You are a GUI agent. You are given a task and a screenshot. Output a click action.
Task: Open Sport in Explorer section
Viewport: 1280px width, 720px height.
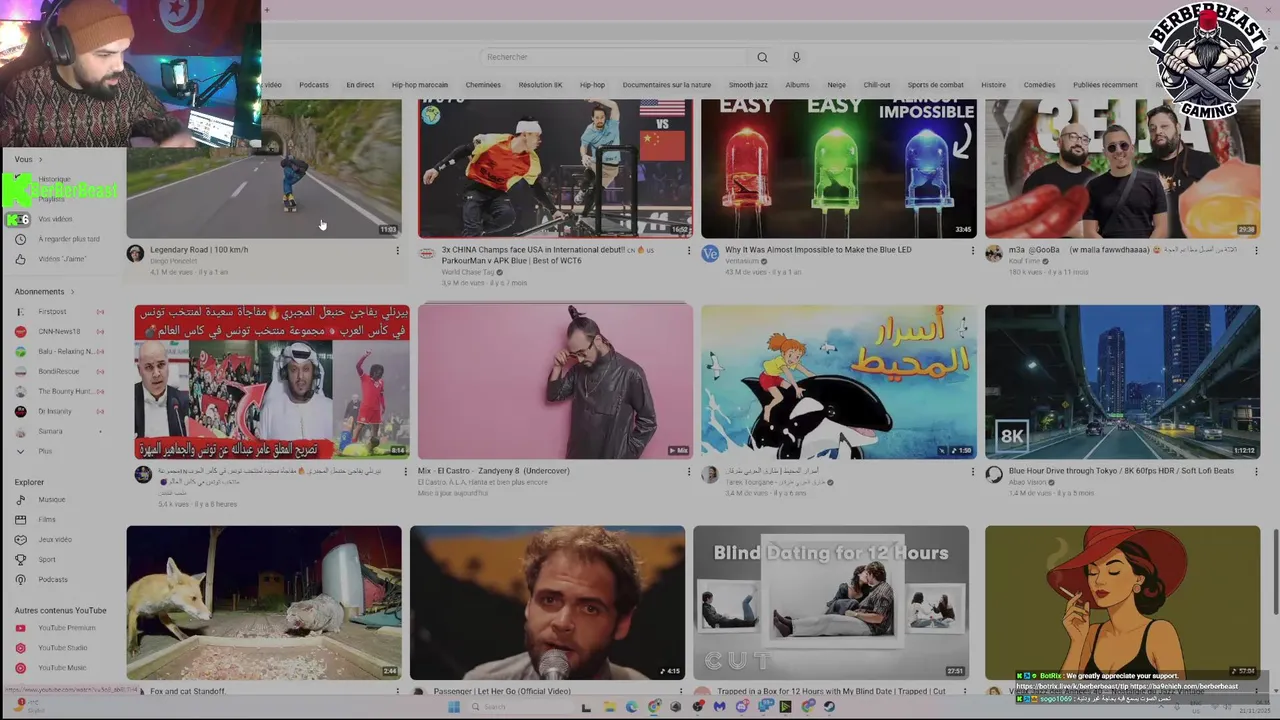click(47, 560)
